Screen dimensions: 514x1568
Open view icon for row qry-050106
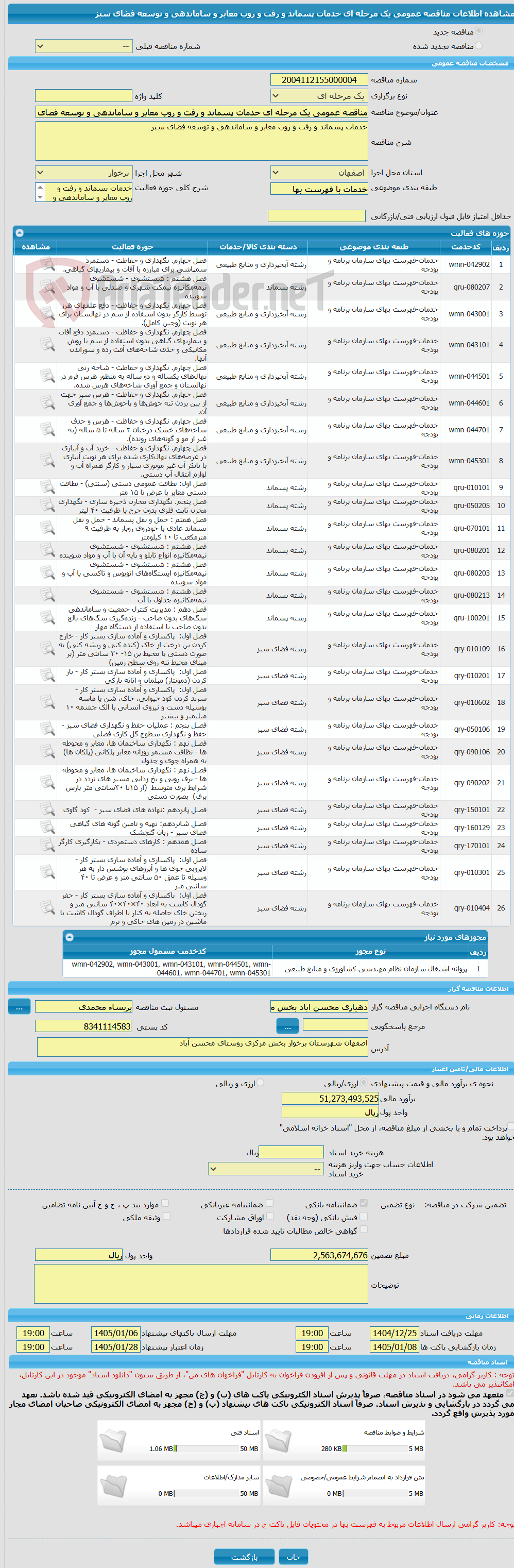[x=47, y=729]
